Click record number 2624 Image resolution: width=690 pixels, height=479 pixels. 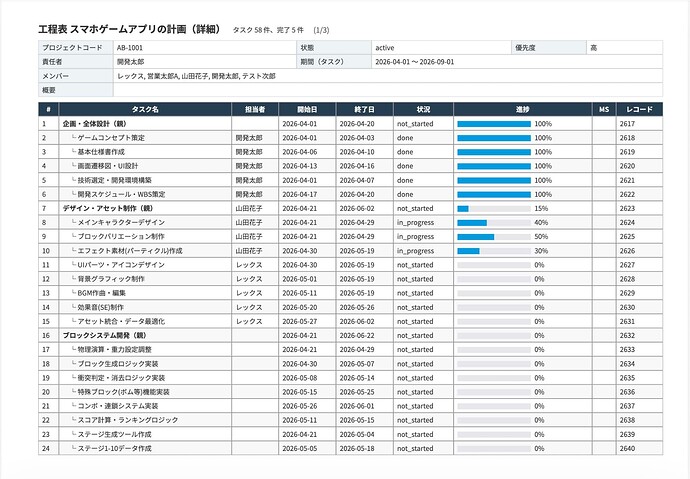pyautogui.click(x=628, y=223)
